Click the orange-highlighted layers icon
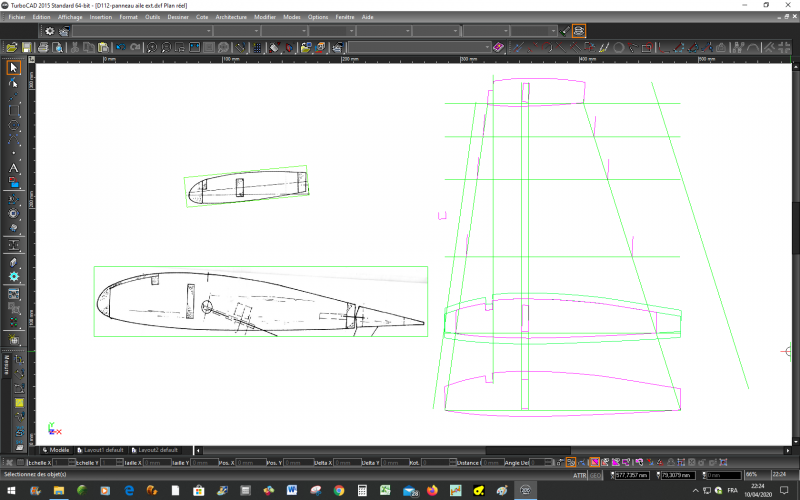 tap(579, 31)
